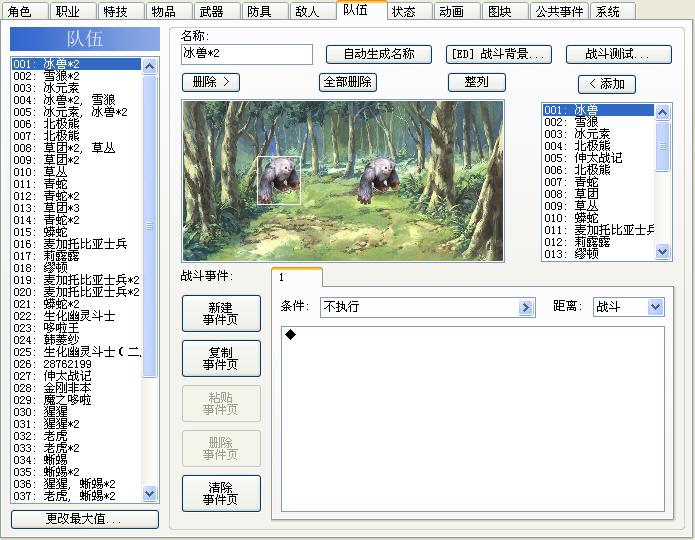
Task: Select troop 016: 麦加托比亚士兵
Action: (76, 244)
